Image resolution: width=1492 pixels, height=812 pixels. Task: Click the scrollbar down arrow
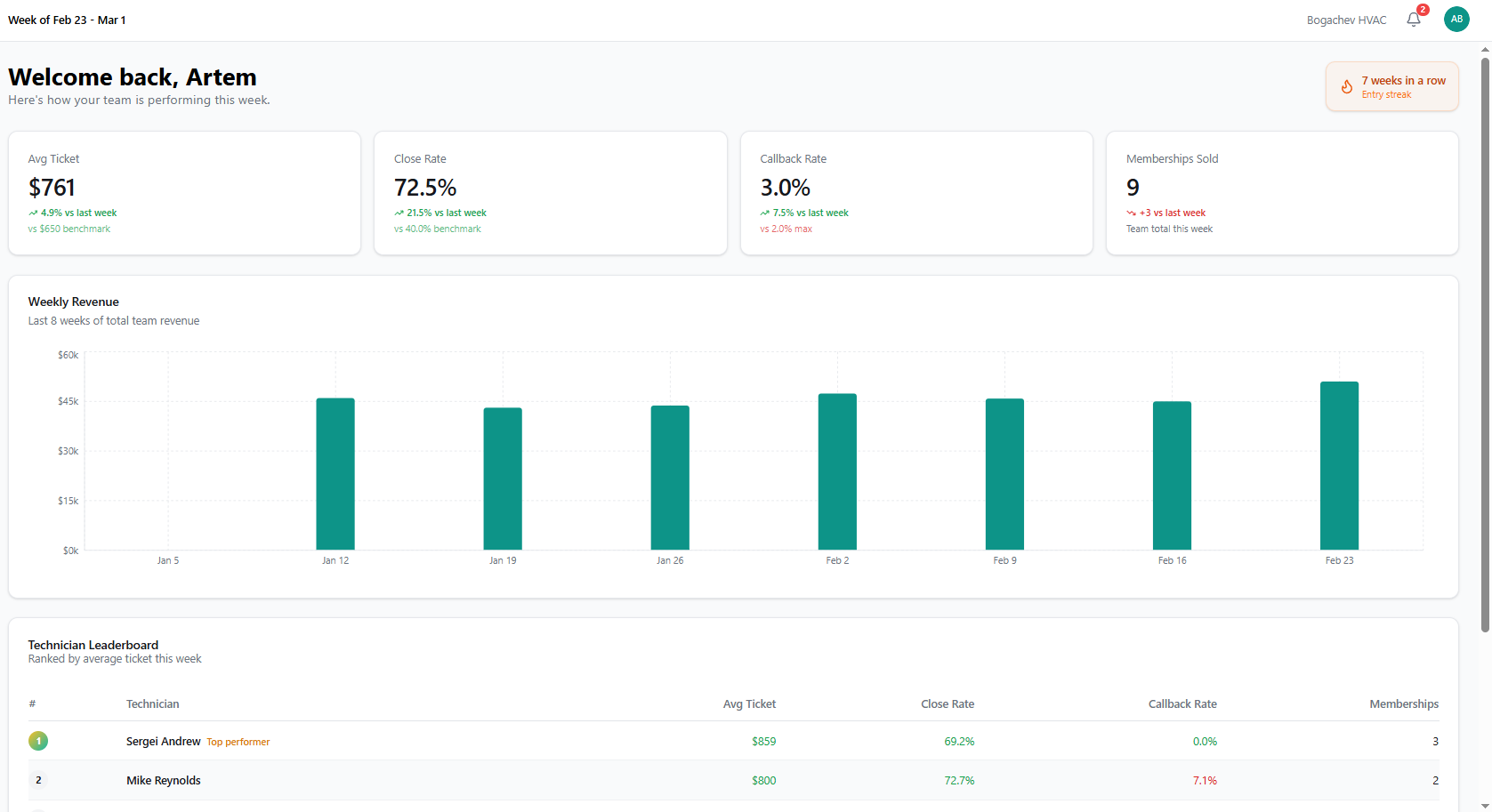[x=1485, y=805]
